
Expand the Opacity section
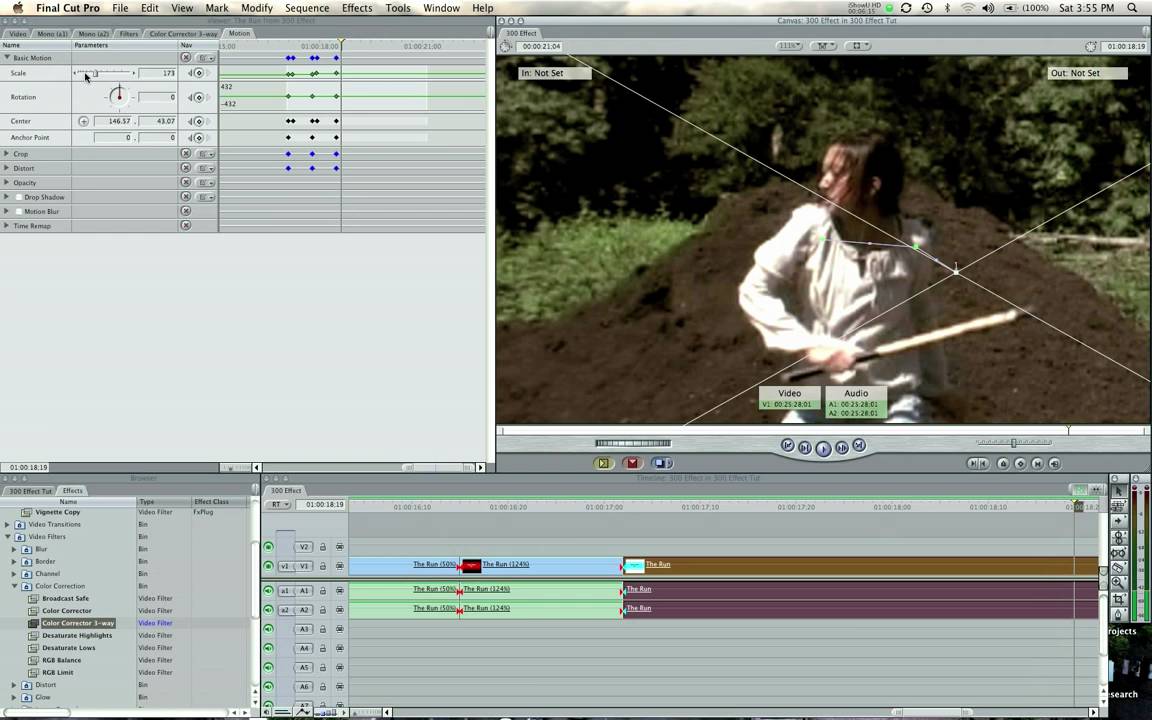pos(7,182)
